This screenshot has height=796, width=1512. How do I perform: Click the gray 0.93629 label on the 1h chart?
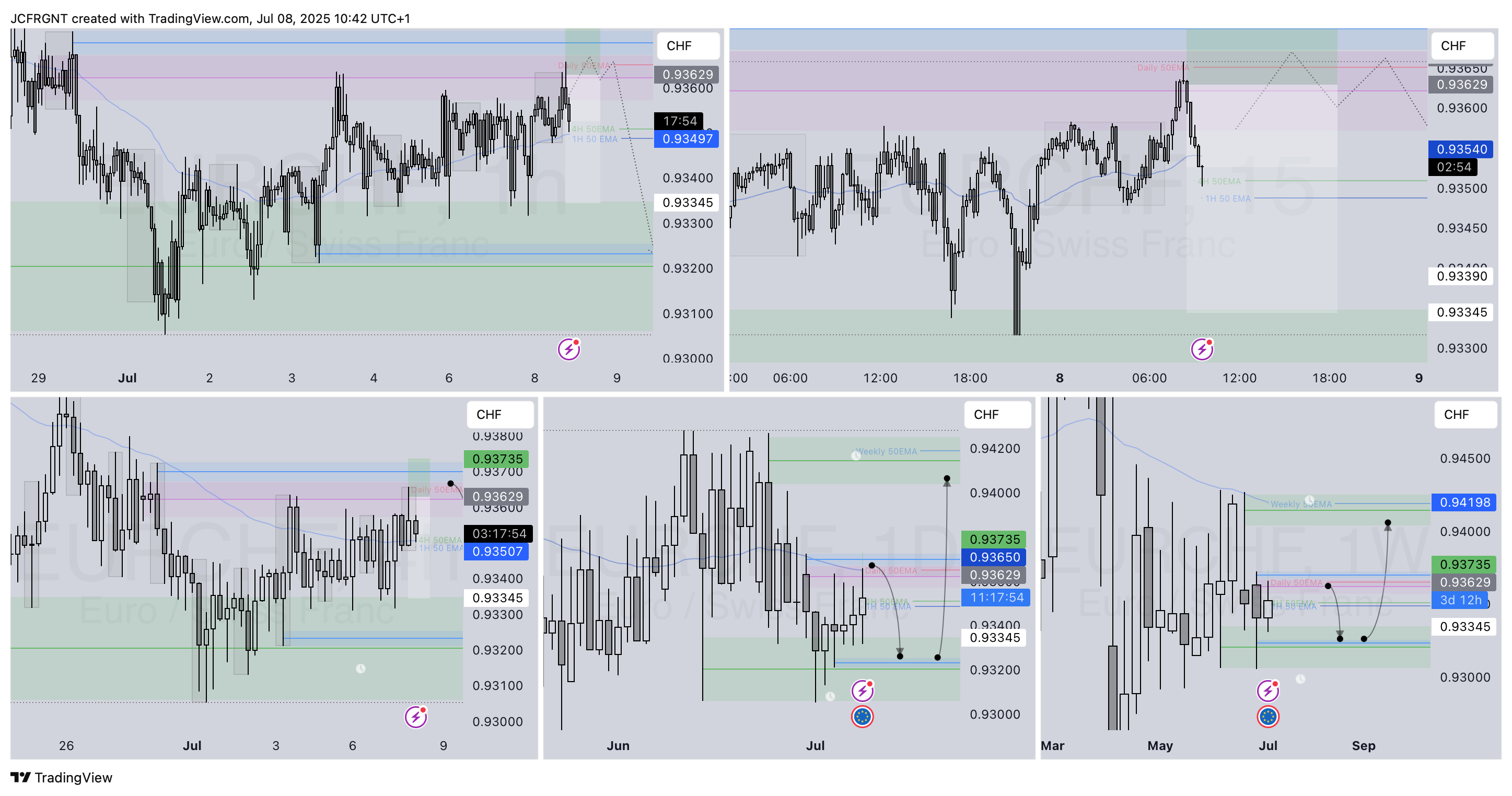pos(686,75)
